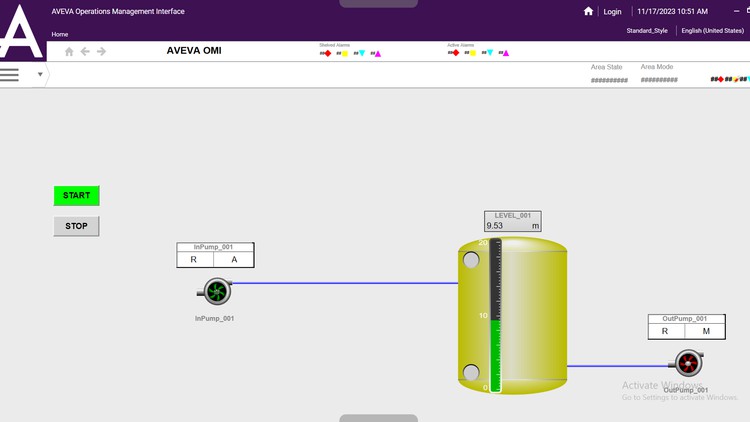Click the InPump_001 R status cell

tap(194, 259)
